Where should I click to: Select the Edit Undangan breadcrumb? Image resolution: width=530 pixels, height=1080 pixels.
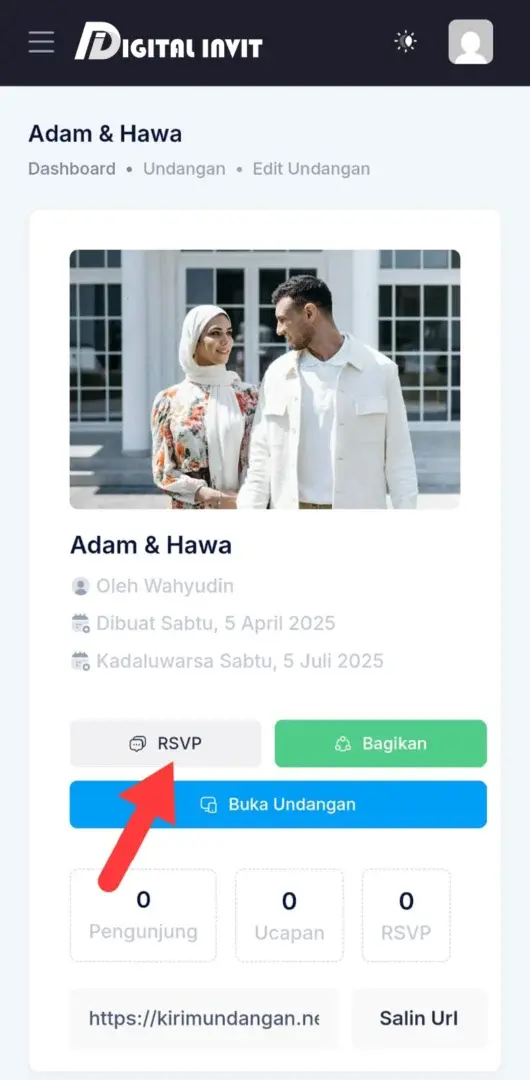[311, 169]
